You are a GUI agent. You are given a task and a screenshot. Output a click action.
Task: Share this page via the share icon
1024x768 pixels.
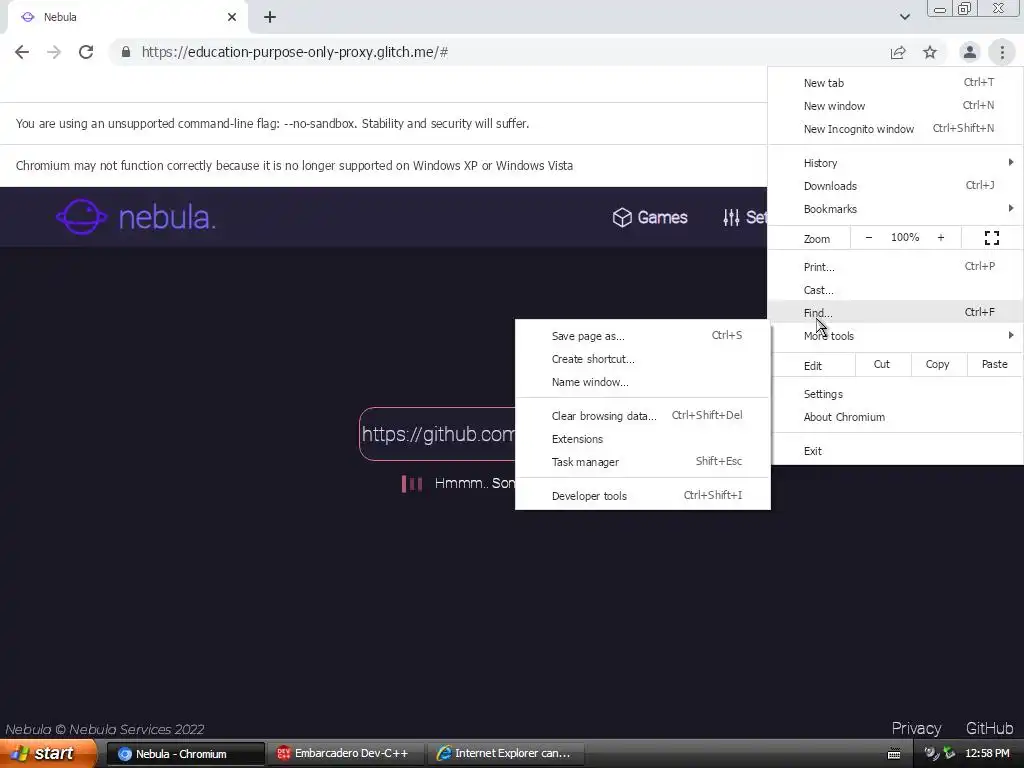point(898,52)
